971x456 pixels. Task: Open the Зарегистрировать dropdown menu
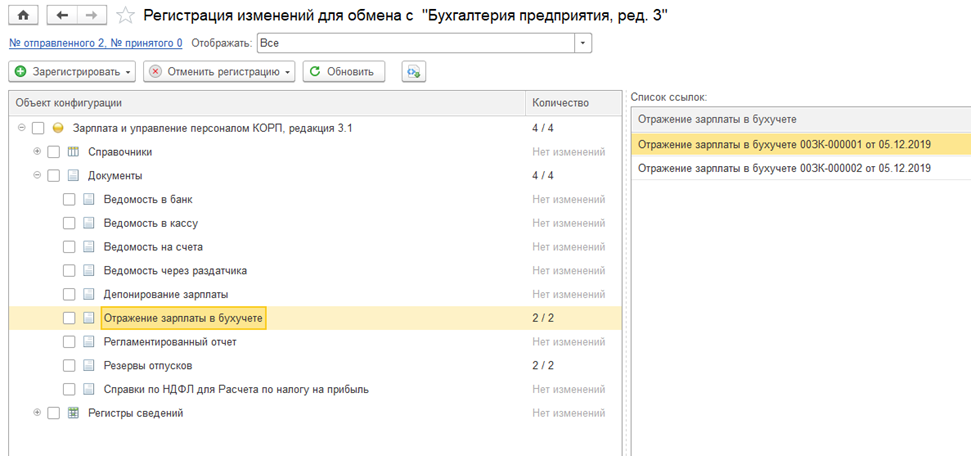(x=73, y=71)
